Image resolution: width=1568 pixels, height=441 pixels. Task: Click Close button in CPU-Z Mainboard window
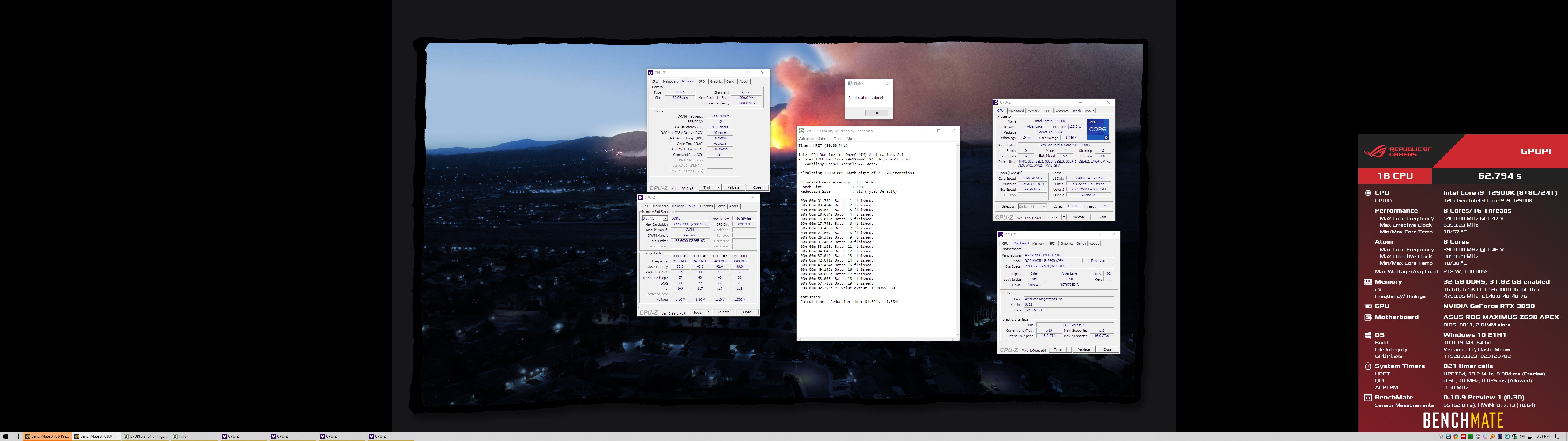[x=1107, y=350]
